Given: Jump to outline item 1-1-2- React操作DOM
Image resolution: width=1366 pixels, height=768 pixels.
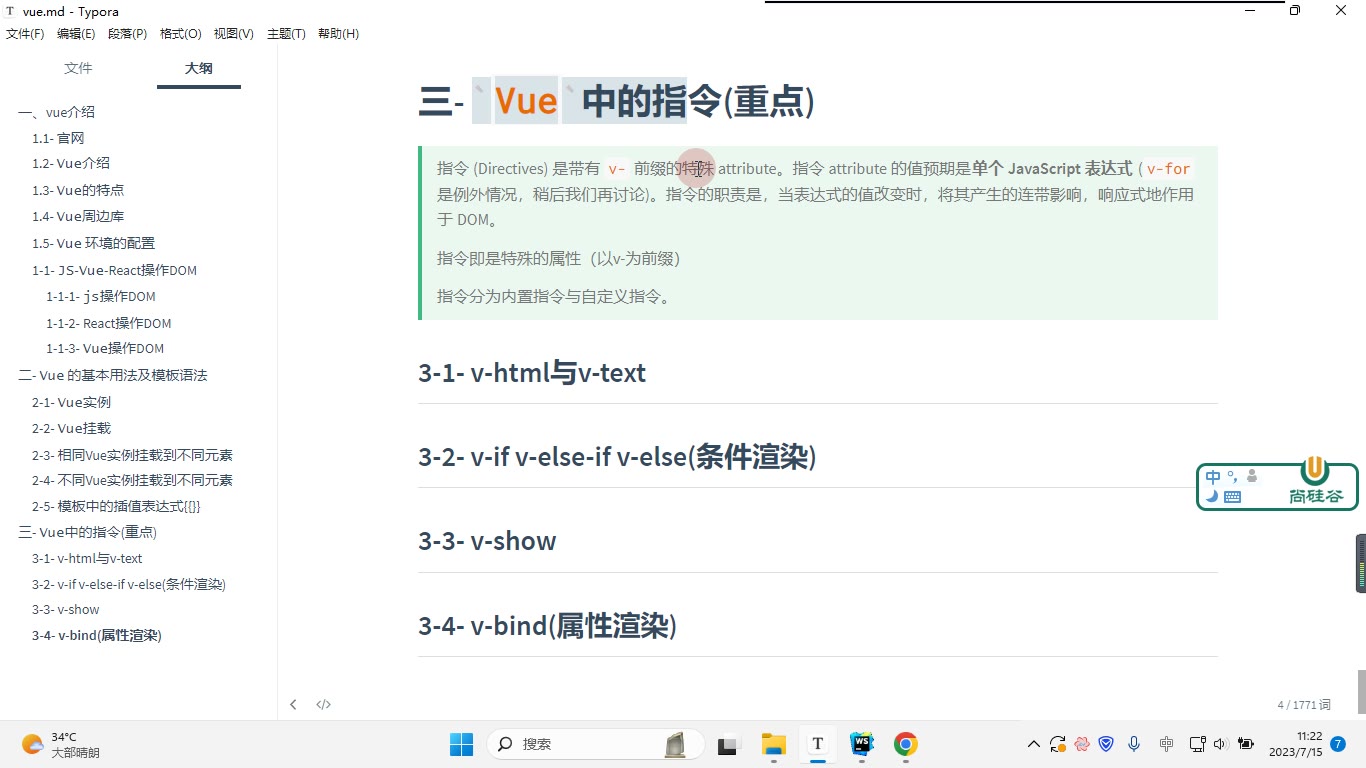Looking at the screenshot, I should (109, 323).
